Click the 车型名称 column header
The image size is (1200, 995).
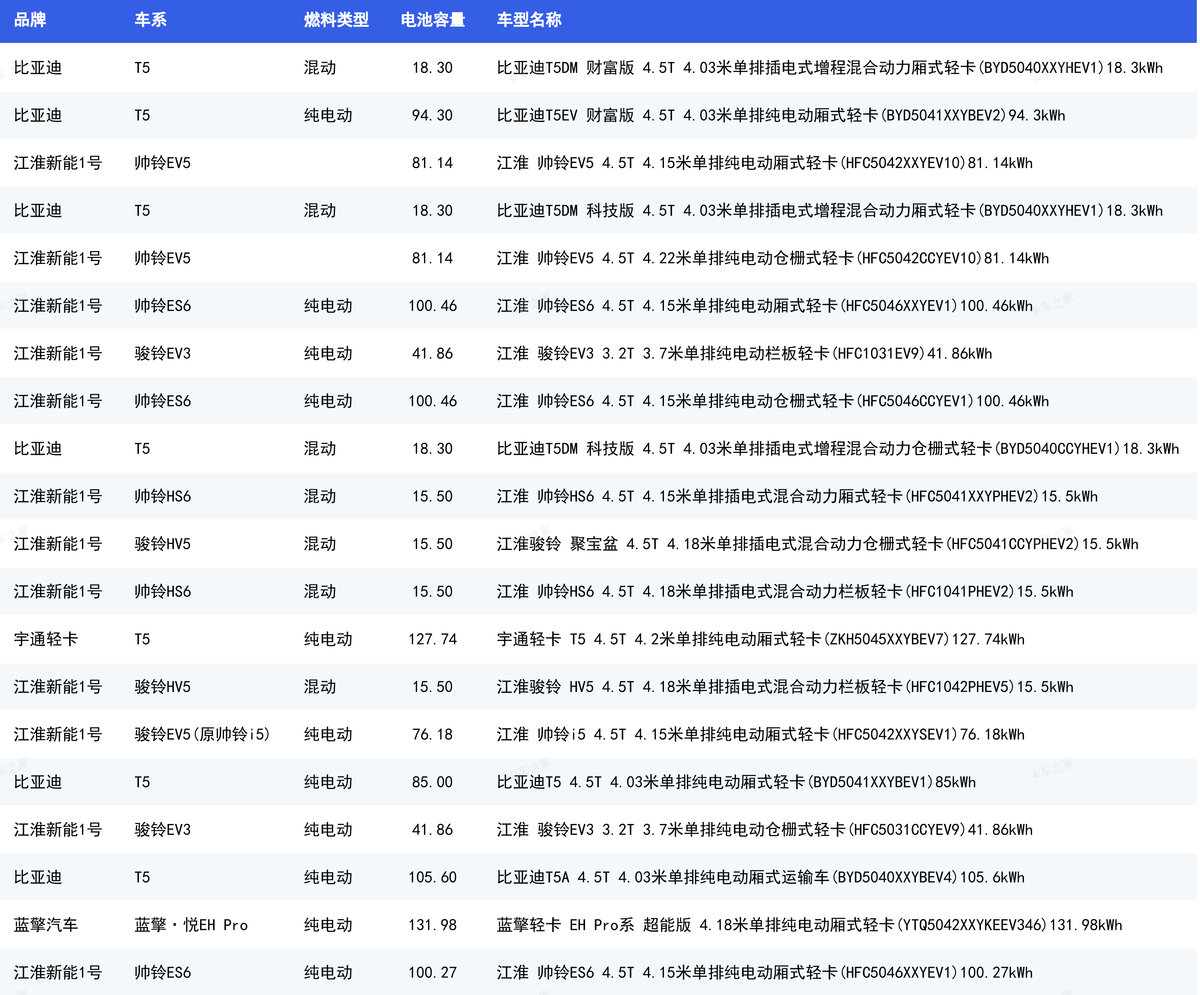(529, 20)
